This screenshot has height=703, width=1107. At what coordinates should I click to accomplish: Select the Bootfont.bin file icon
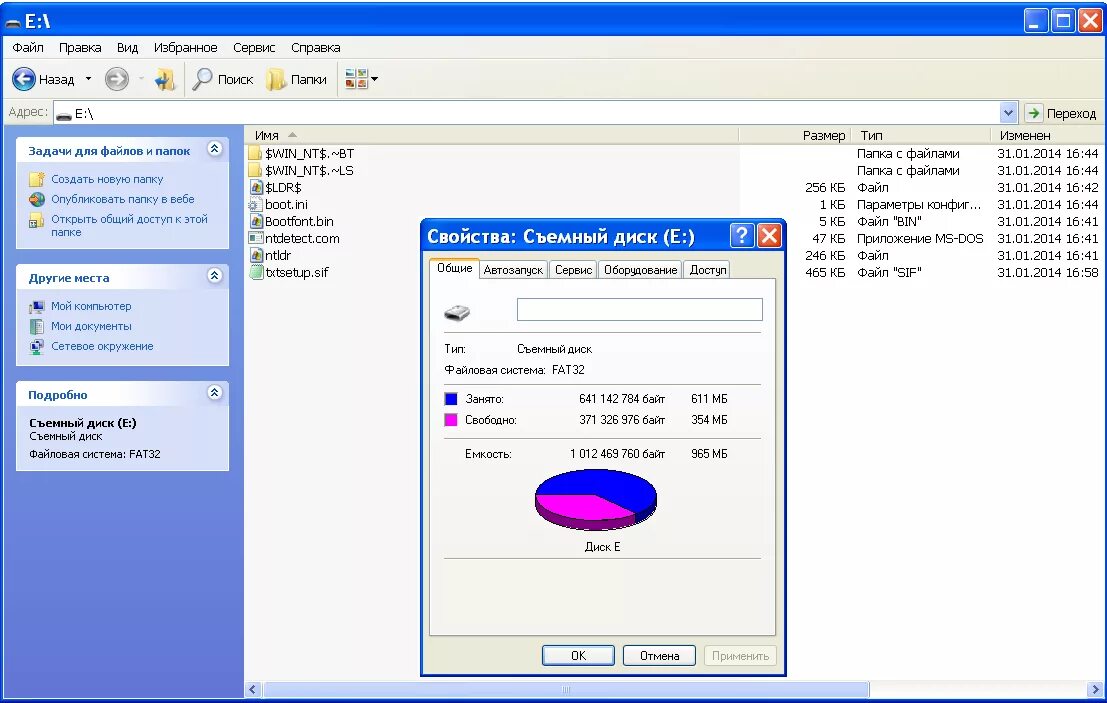pyautogui.click(x=256, y=221)
